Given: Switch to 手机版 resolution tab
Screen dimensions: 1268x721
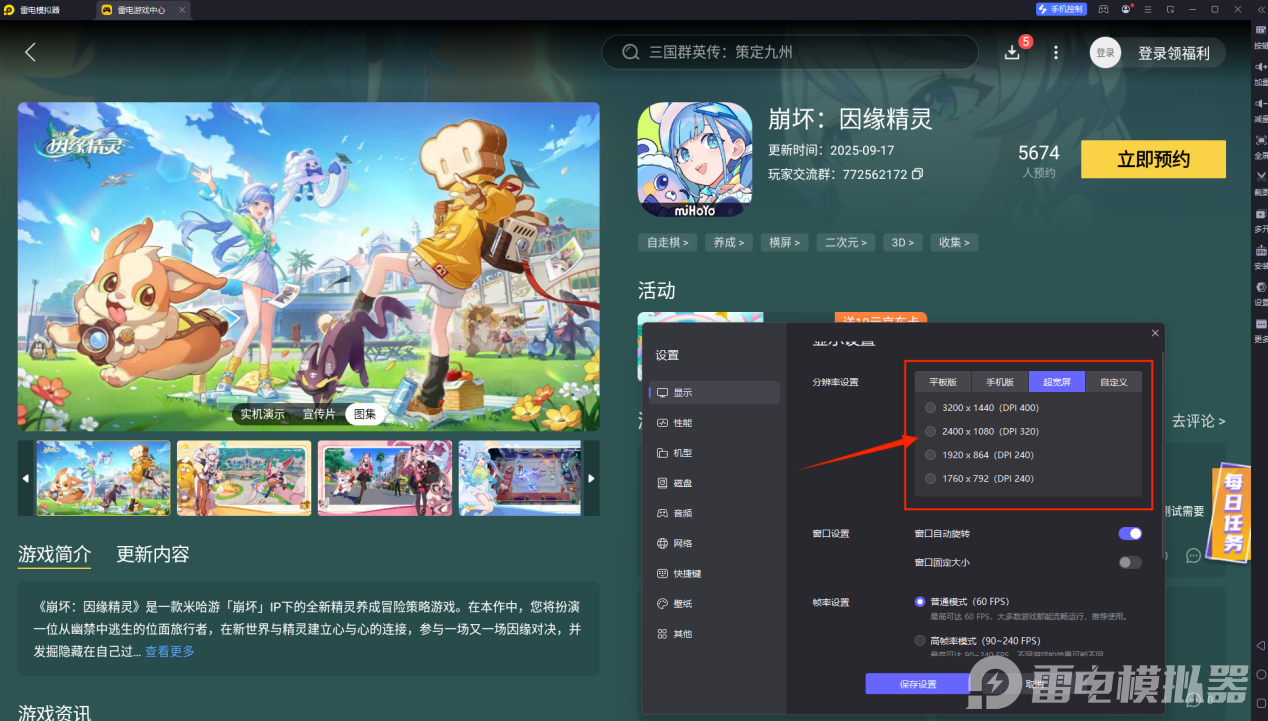Looking at the screenshot, I should coord(1000,382).
